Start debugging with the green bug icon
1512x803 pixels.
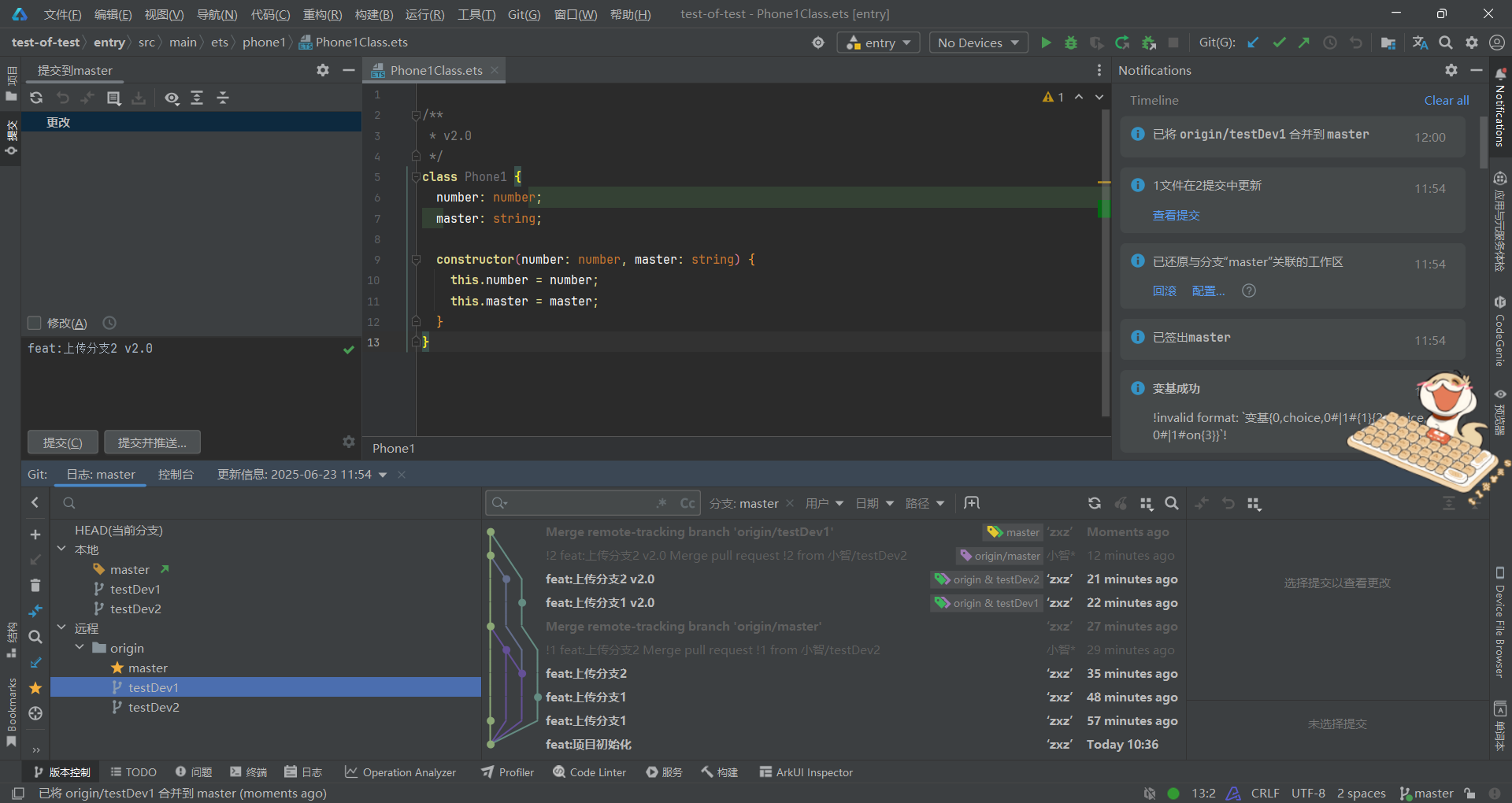click(x=1071, y=43)
